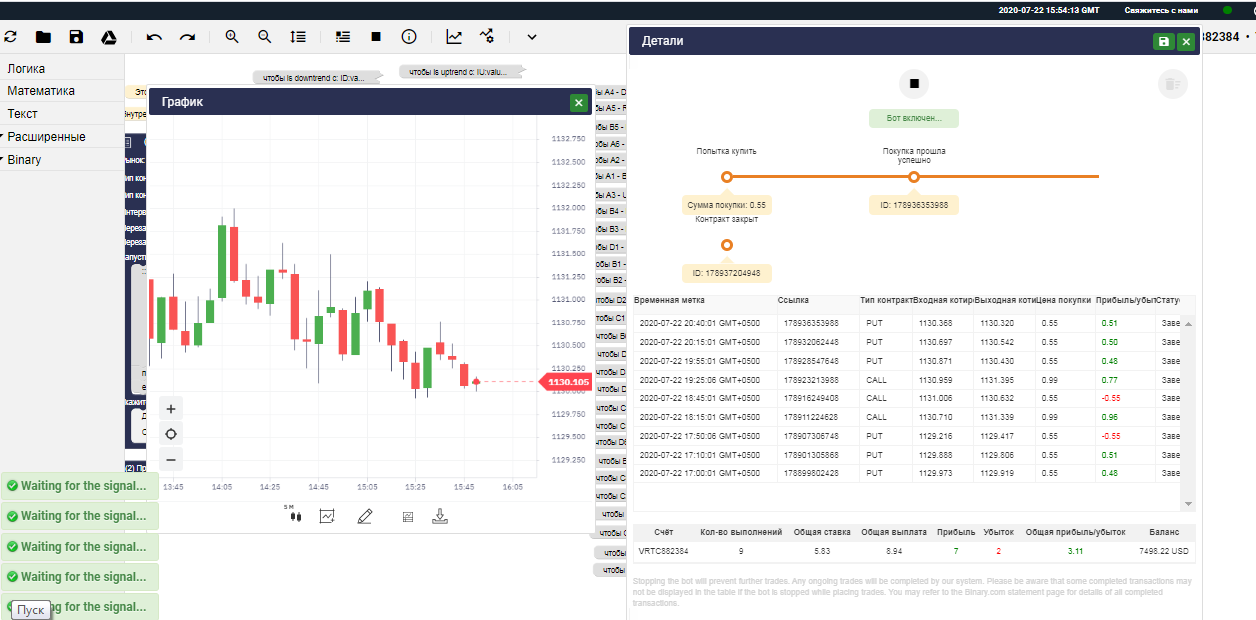
Task: Open the Google Drive icon in the toolbar
Action: 109,37
